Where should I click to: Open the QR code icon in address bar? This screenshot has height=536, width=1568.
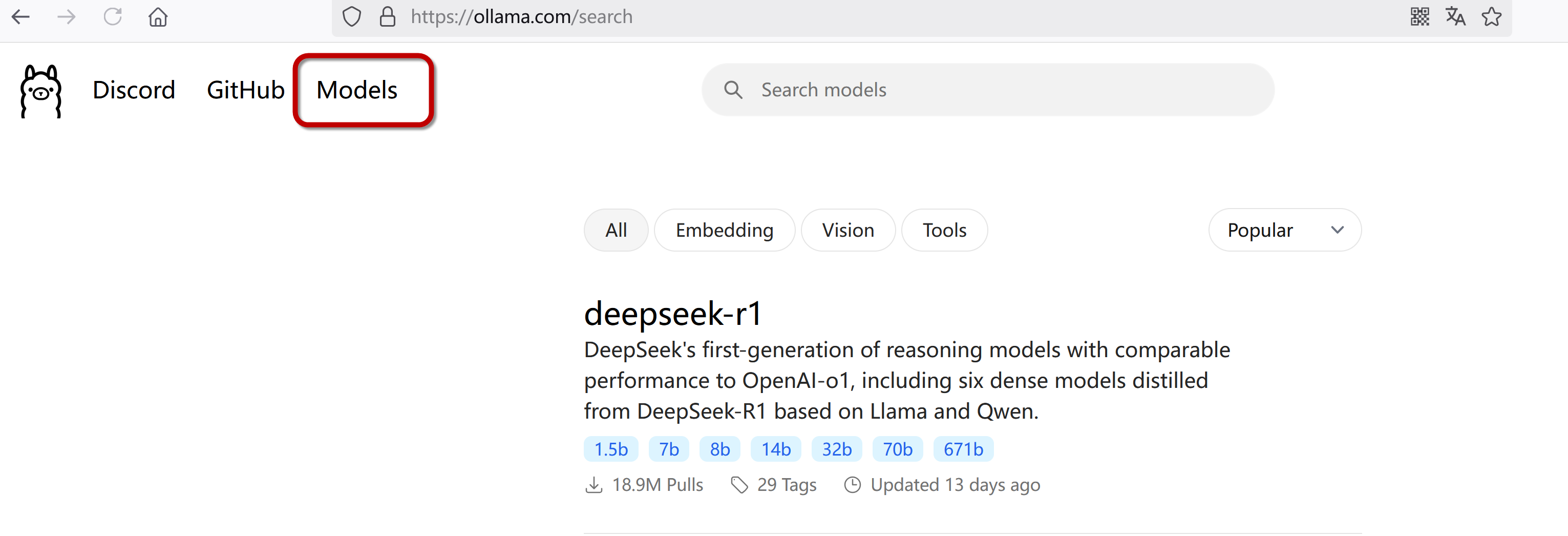(1420, 16)
